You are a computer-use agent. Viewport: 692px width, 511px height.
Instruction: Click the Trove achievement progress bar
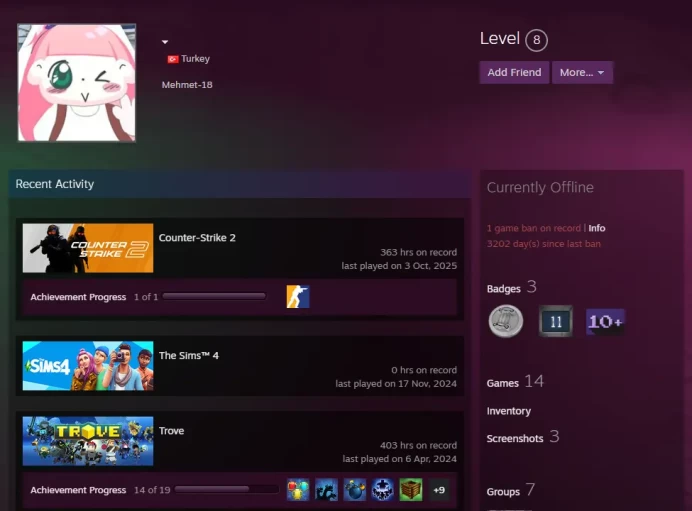click(x=226, y=489)
